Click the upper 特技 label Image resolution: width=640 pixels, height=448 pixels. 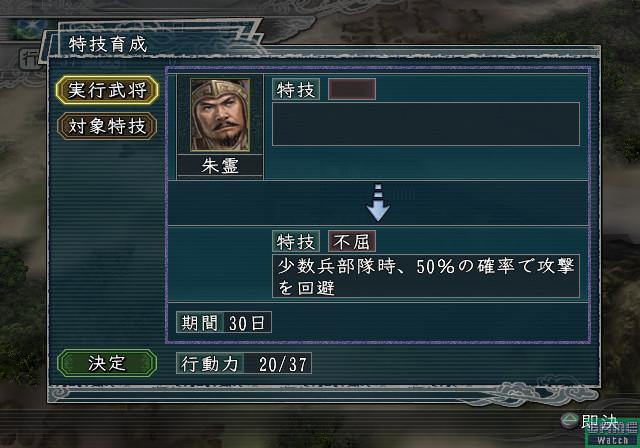pyautogui.click(x=296, y=89)
